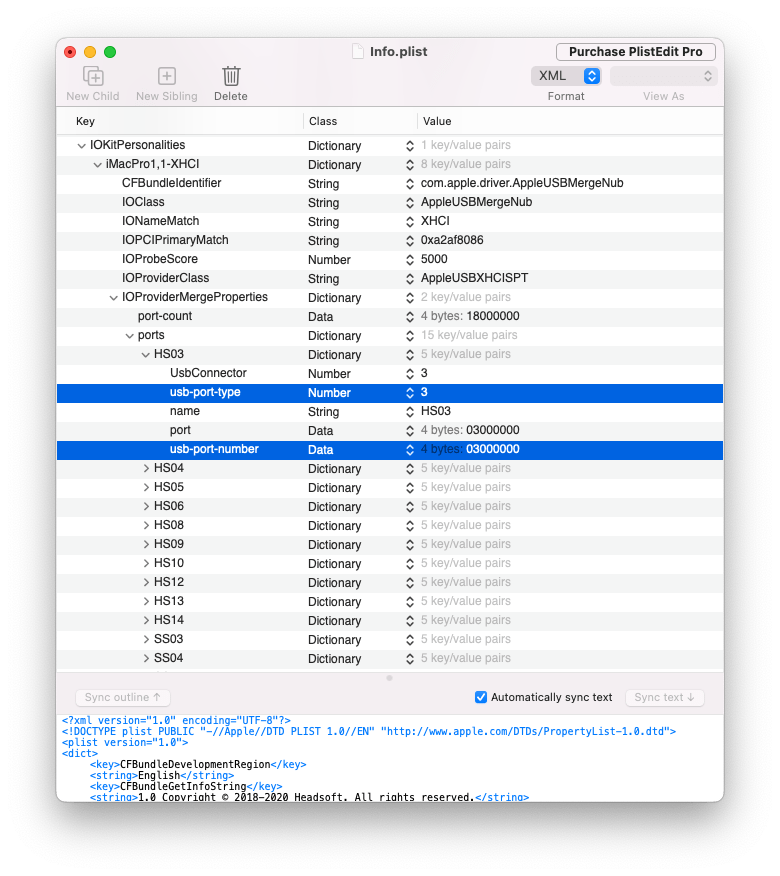Select the IOProbeScore value 5000
780x876 pixels.
click(x=434, y=259)
